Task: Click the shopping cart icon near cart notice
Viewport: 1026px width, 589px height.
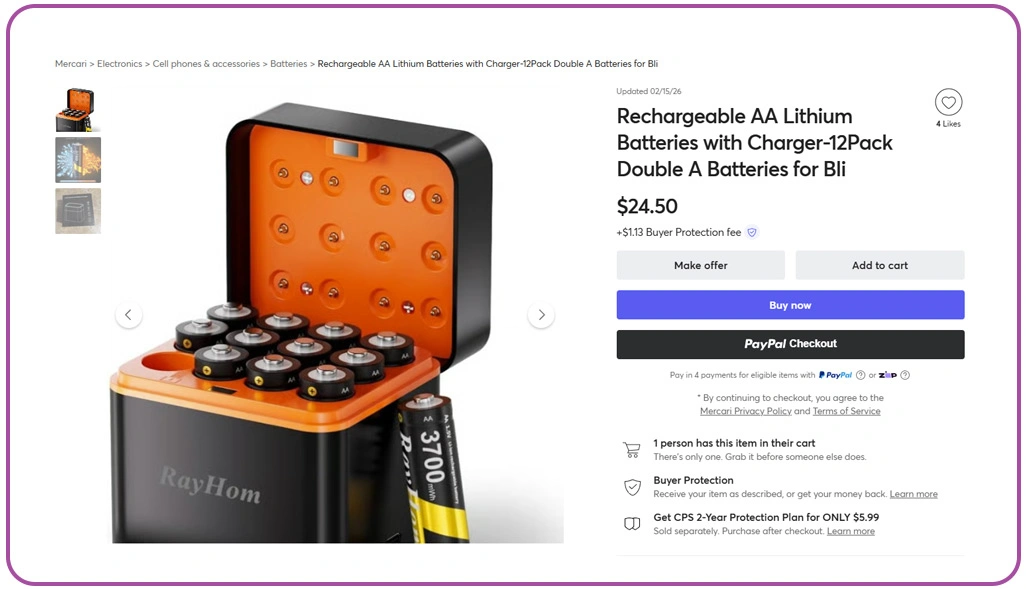Action: 631,450
